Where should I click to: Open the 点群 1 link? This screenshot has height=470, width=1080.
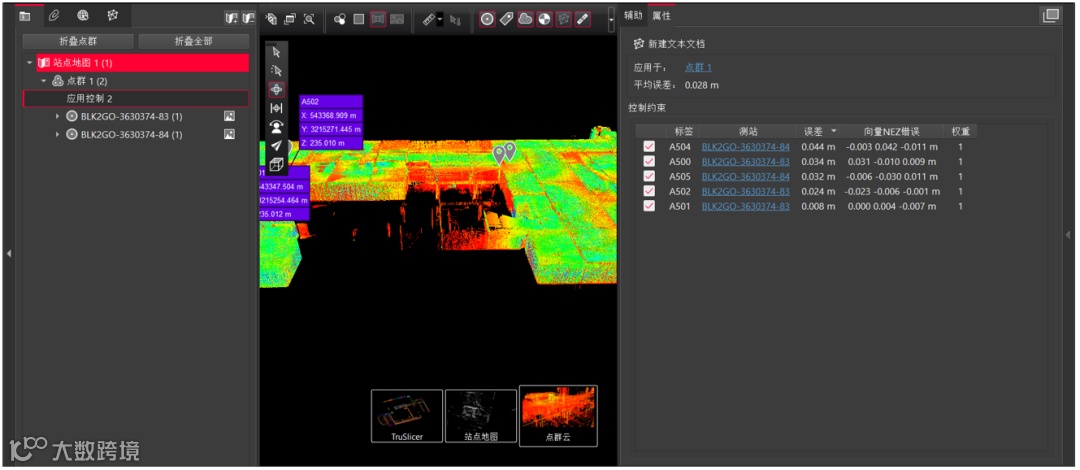698,68
